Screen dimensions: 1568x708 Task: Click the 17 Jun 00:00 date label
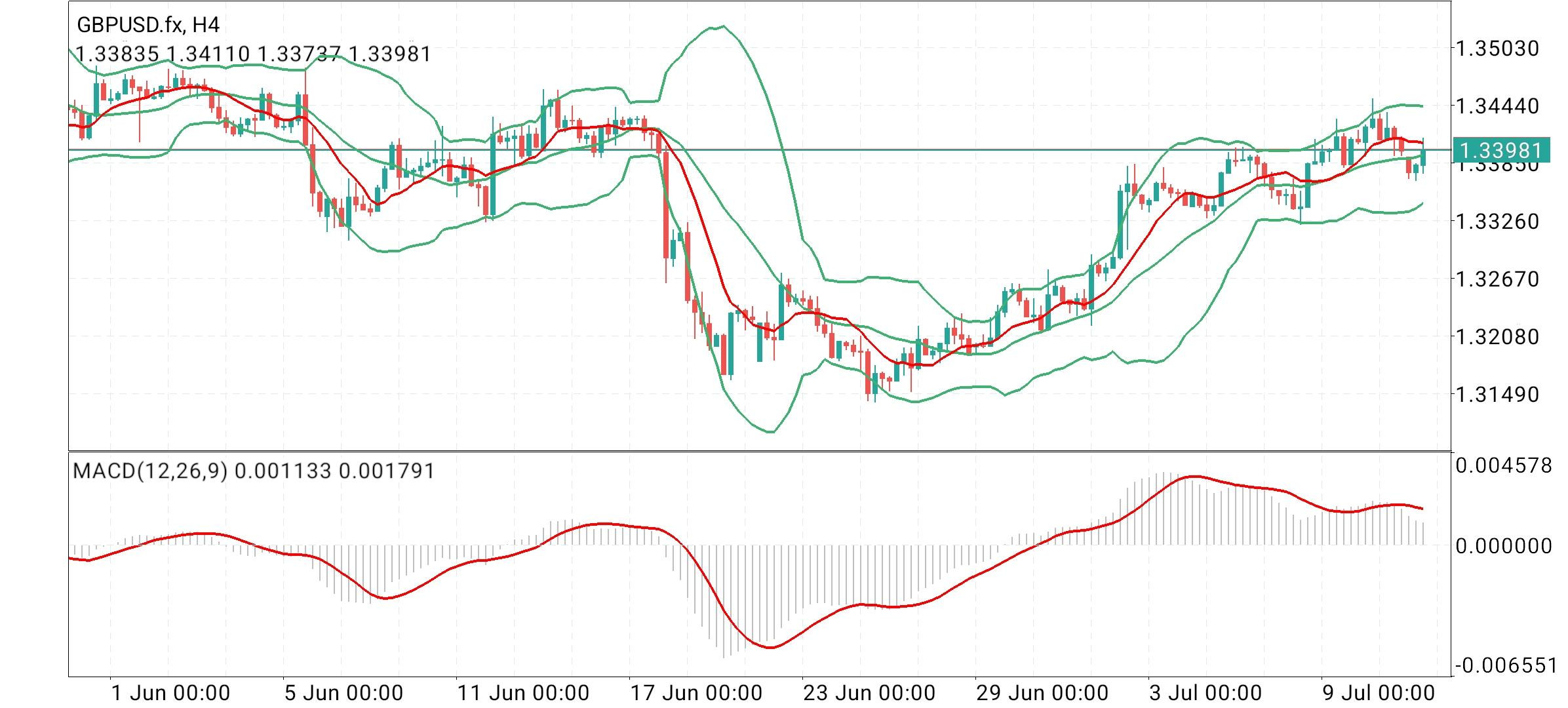pos(696,693)
